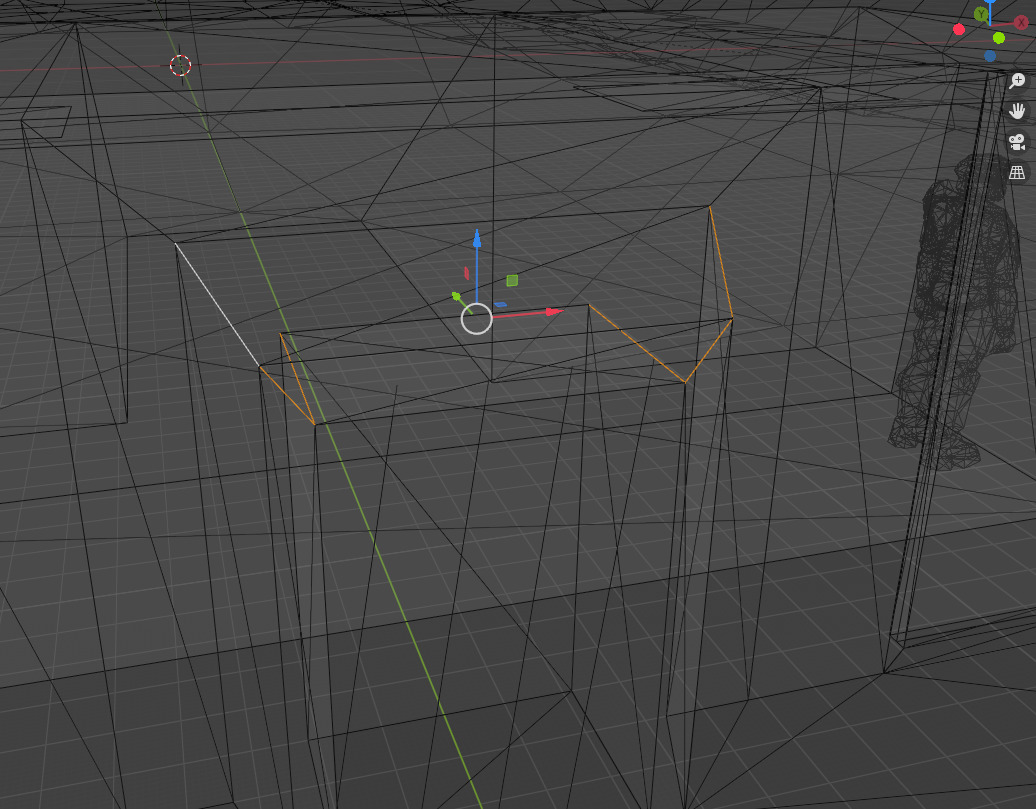
Task: Click the green Y-axis handle of move gizmo
Action: (457, 297)
